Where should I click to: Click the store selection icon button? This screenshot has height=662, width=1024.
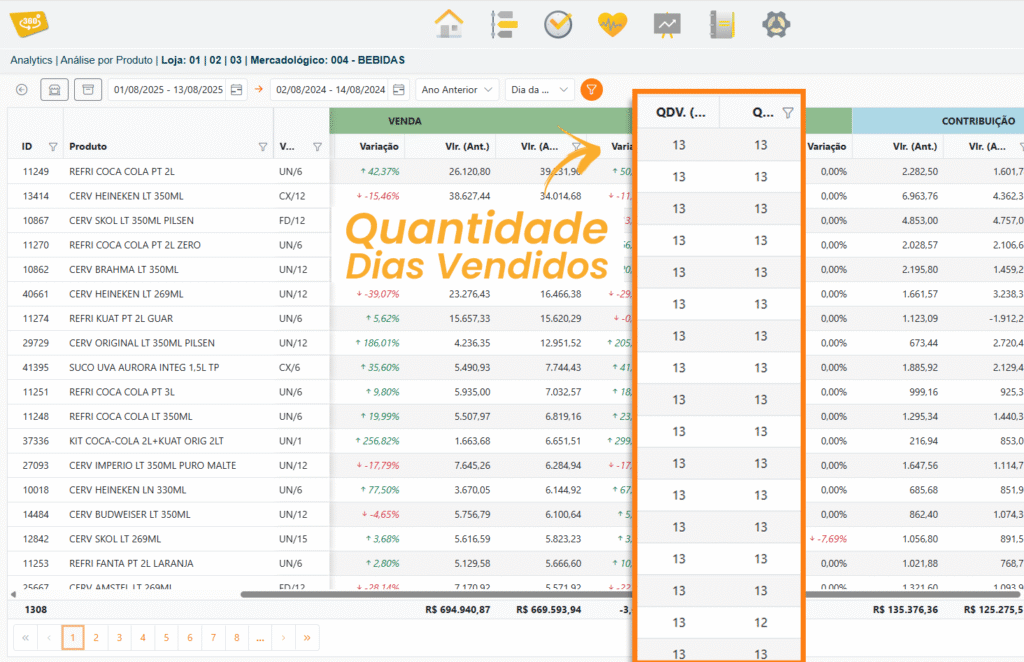(x=54, y=89)
